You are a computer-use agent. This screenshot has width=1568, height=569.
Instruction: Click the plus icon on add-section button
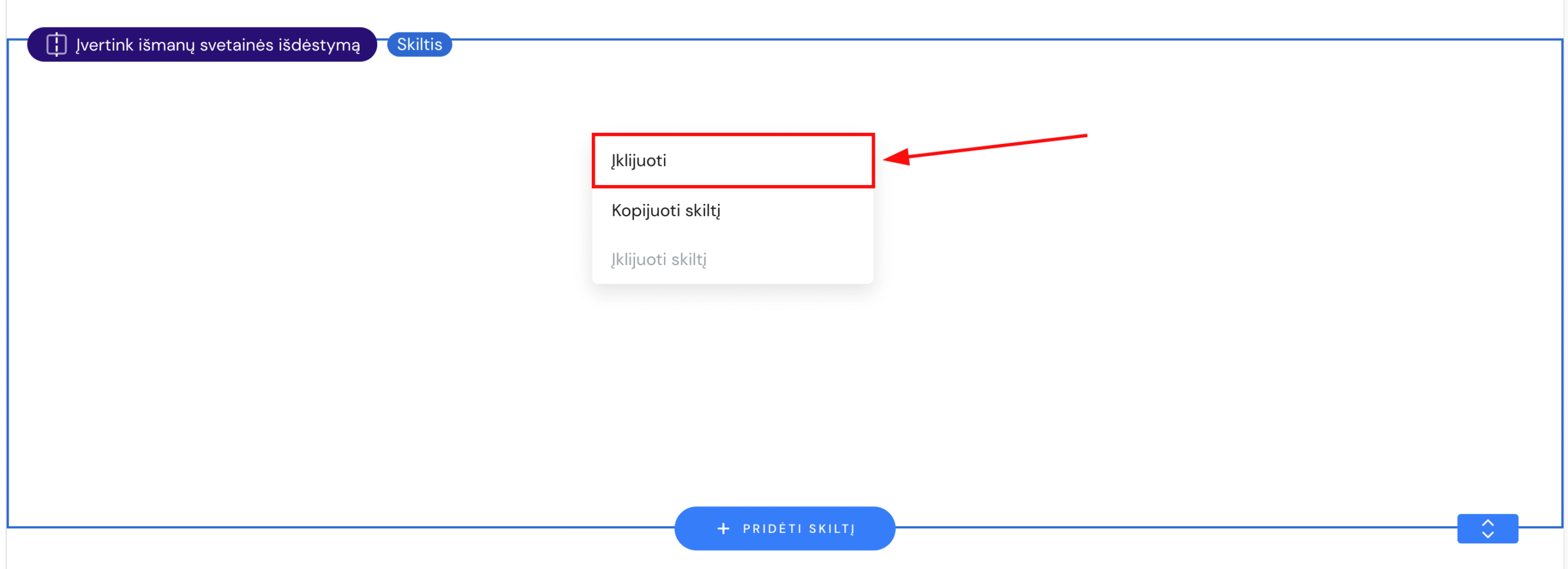tap(723, 529)
